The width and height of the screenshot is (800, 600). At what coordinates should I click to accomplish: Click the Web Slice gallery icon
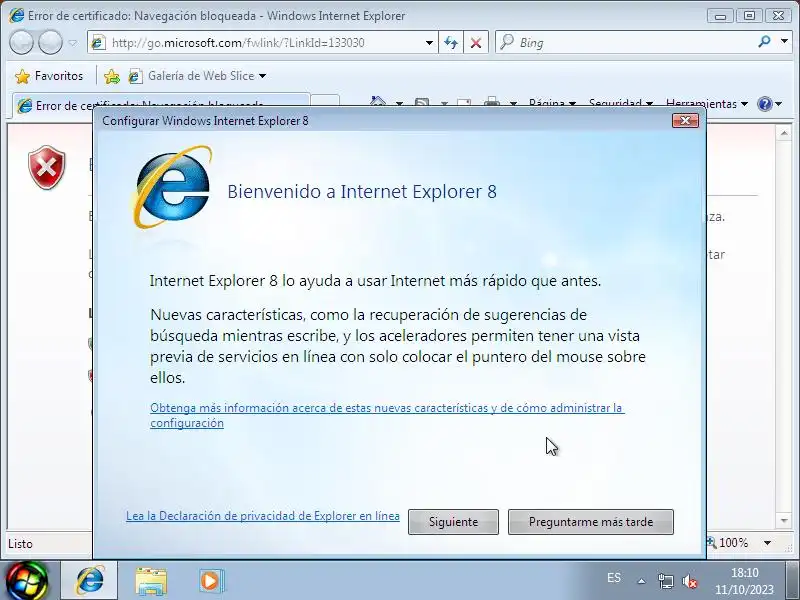tap(135, 76)
